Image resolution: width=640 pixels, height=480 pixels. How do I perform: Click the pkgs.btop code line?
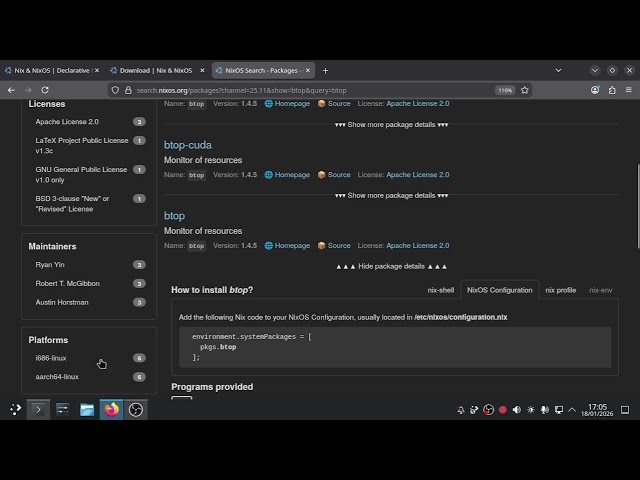pyautogui.click(x=218, y=347)
